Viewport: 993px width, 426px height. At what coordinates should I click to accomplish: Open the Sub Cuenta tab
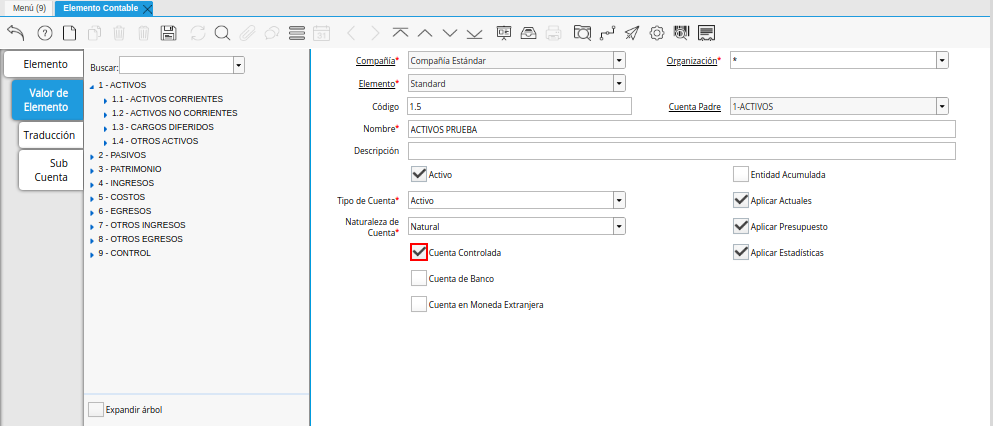(x=51, y=170)
